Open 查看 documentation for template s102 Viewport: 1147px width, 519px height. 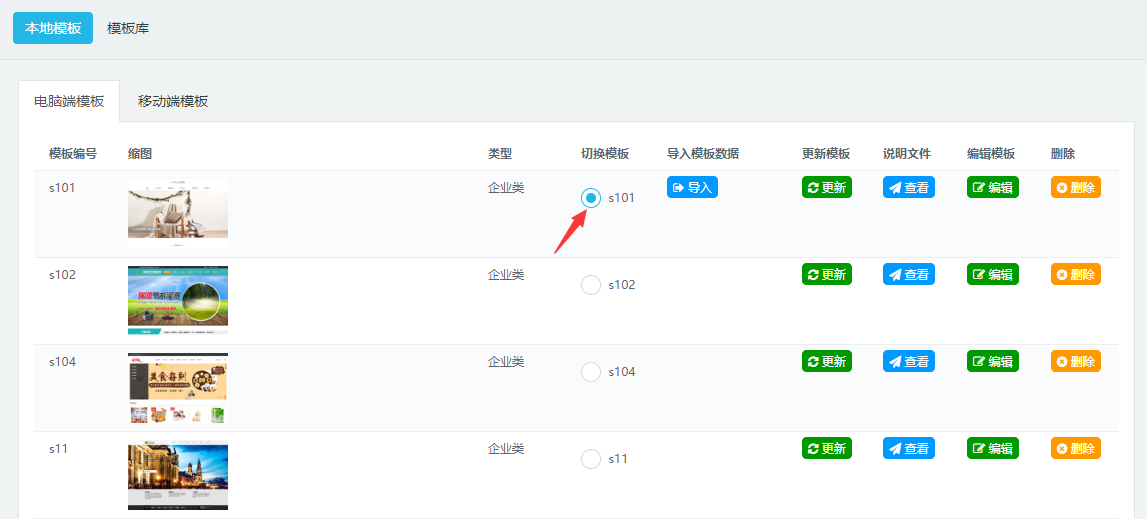[908, 274]
